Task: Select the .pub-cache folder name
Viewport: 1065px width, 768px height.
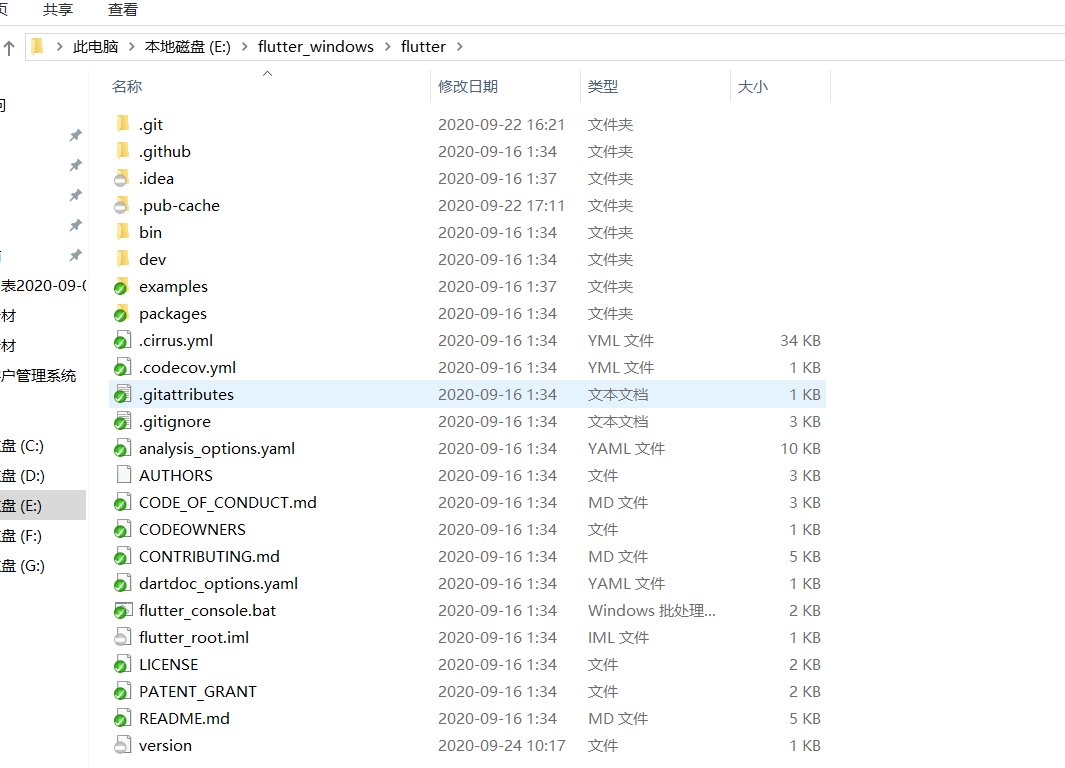Action: pyautogui.click(x=179, y=206)
